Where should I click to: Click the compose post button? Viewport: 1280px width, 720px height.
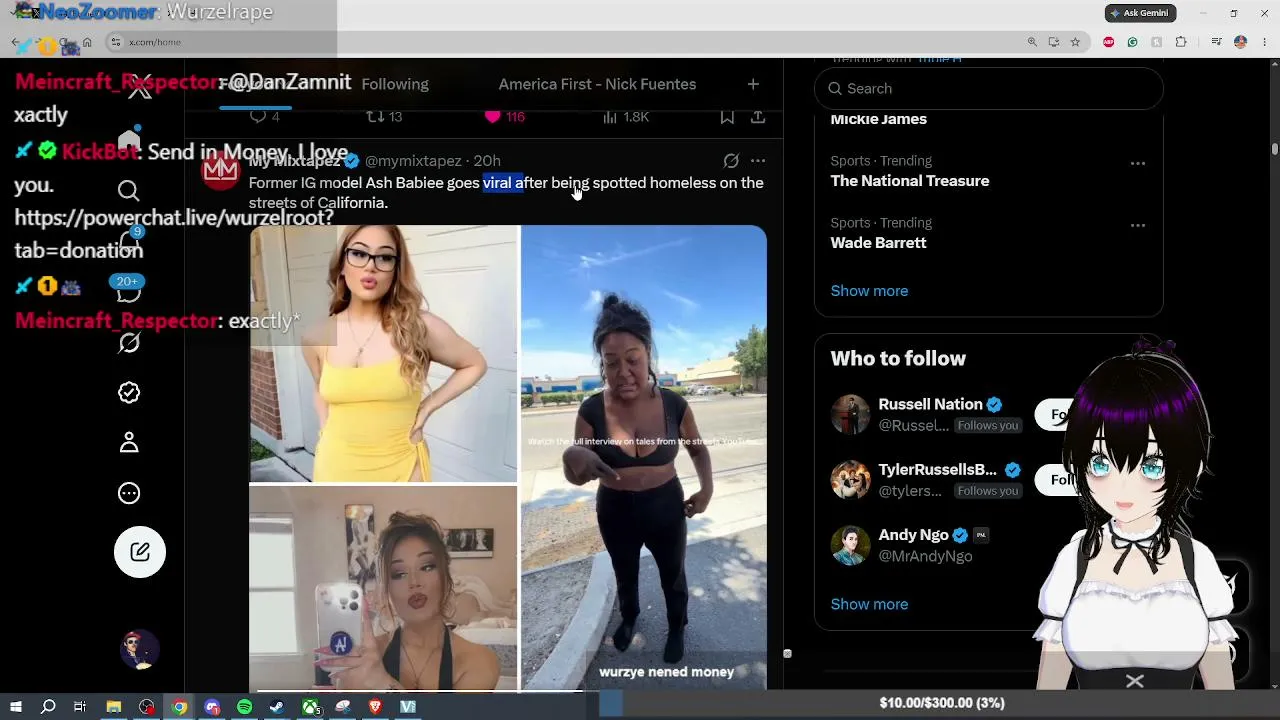(x=140, y=552)
